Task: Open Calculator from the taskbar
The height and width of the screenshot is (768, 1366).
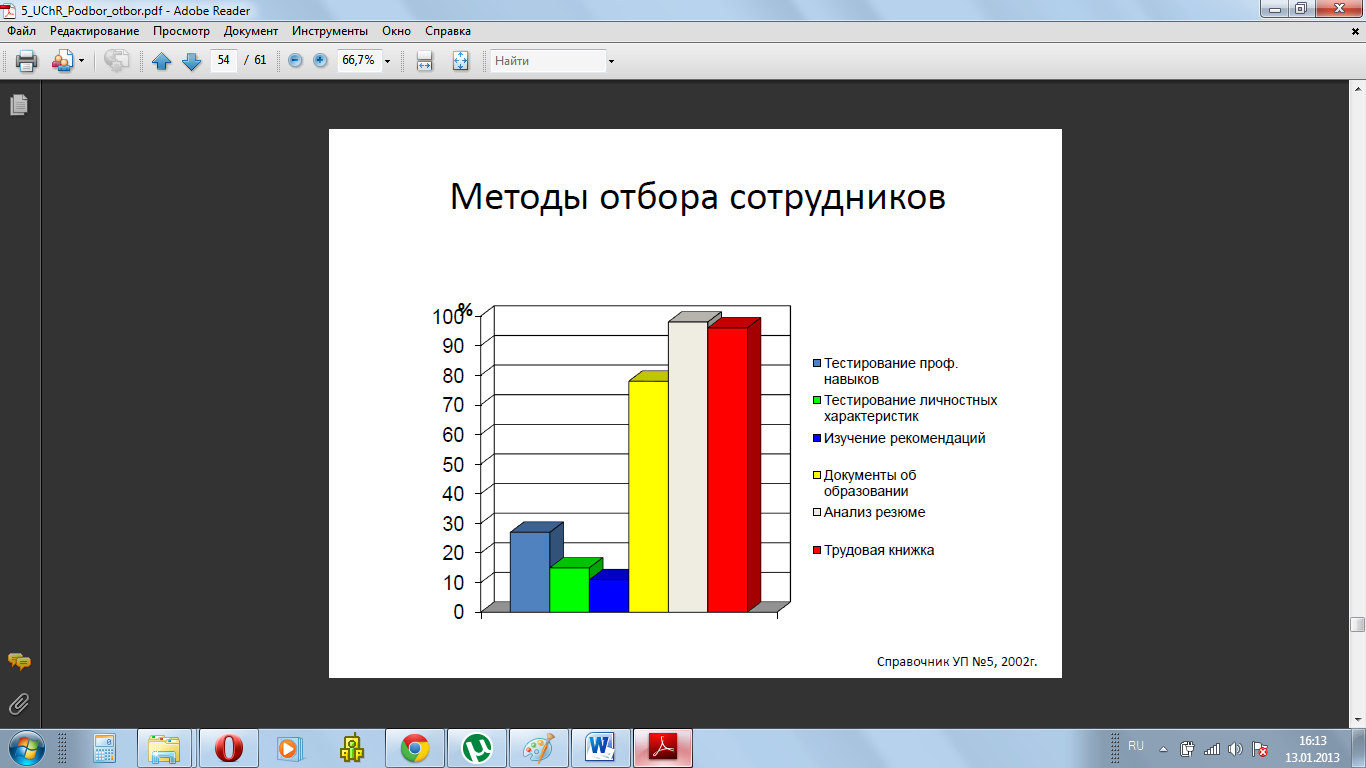Action: [x=105, y=748]
